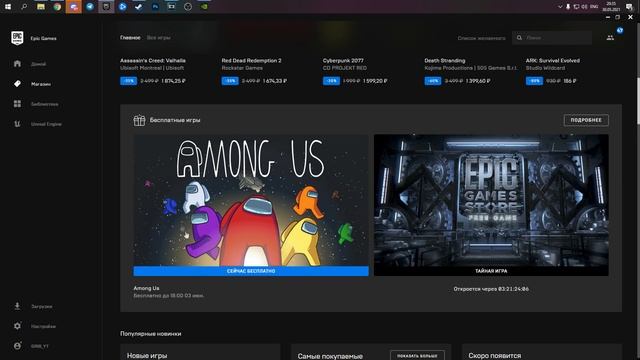
Task: Switch to the Все игры tab
Action: click(159, 38)
